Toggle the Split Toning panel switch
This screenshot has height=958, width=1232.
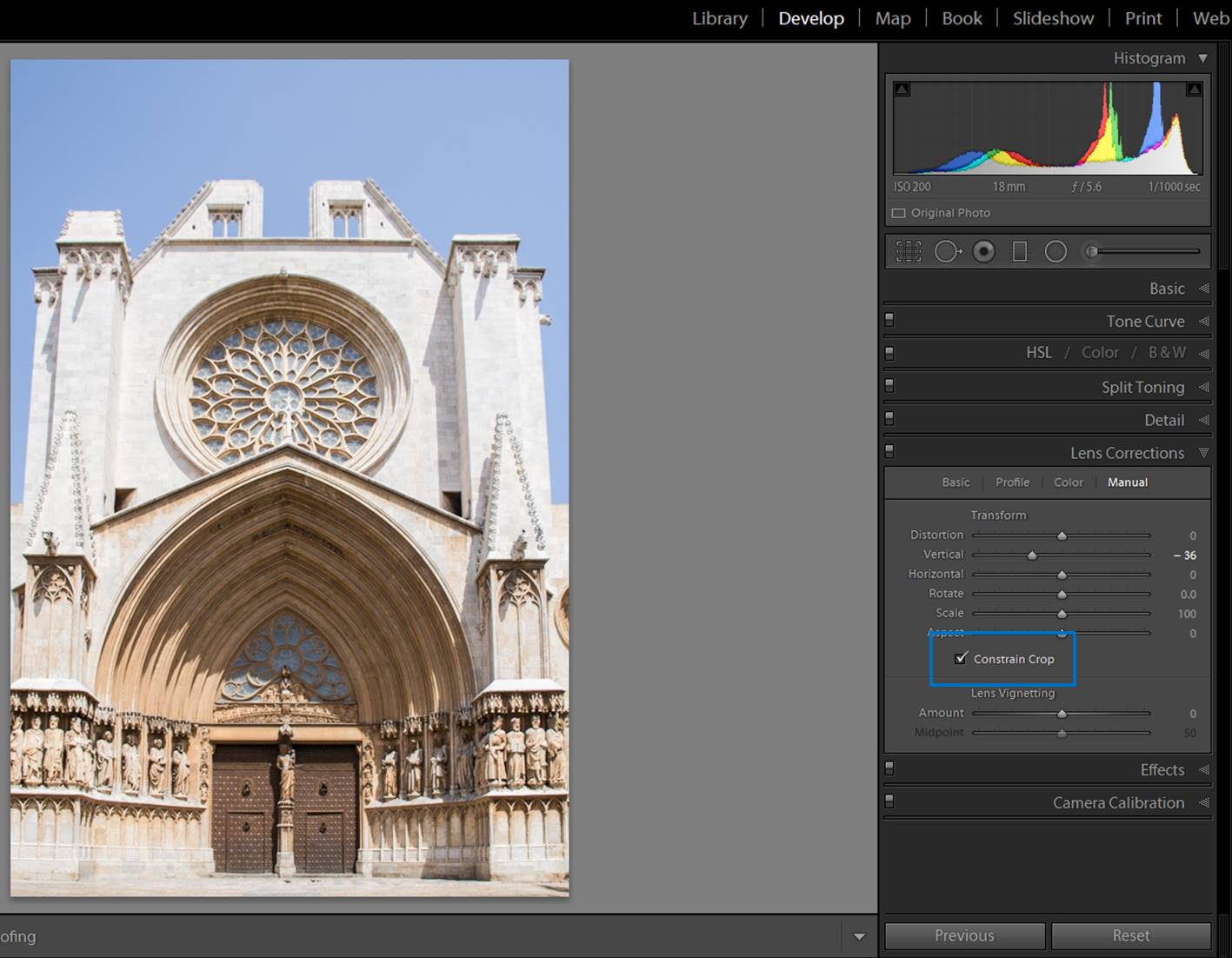(x=889, y=385)
